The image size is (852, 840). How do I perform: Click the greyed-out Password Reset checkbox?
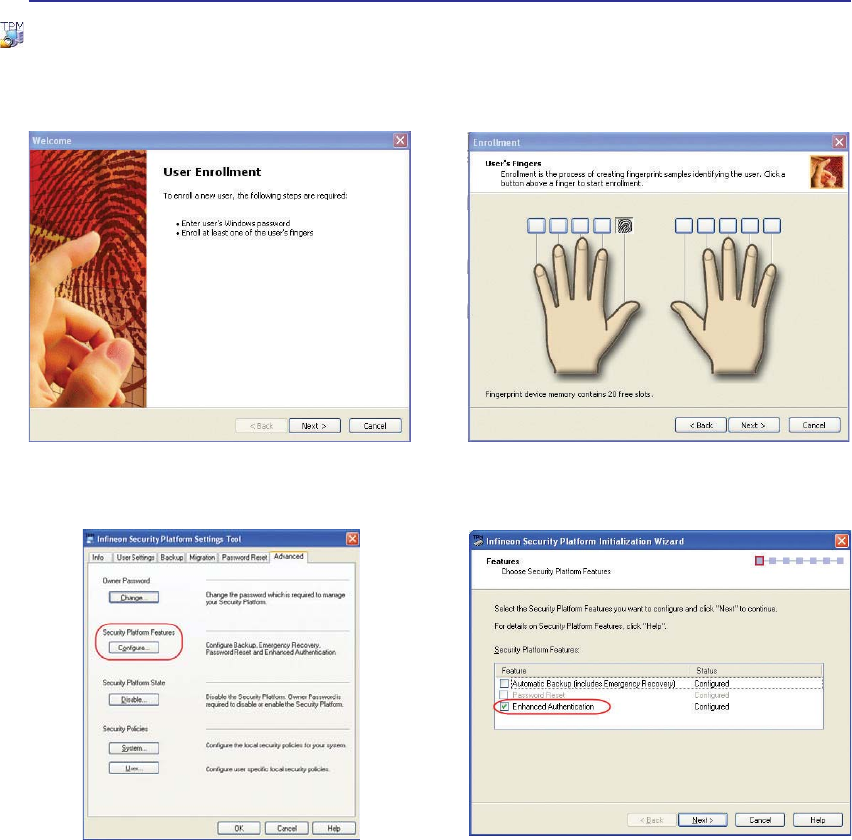(504, 695)
